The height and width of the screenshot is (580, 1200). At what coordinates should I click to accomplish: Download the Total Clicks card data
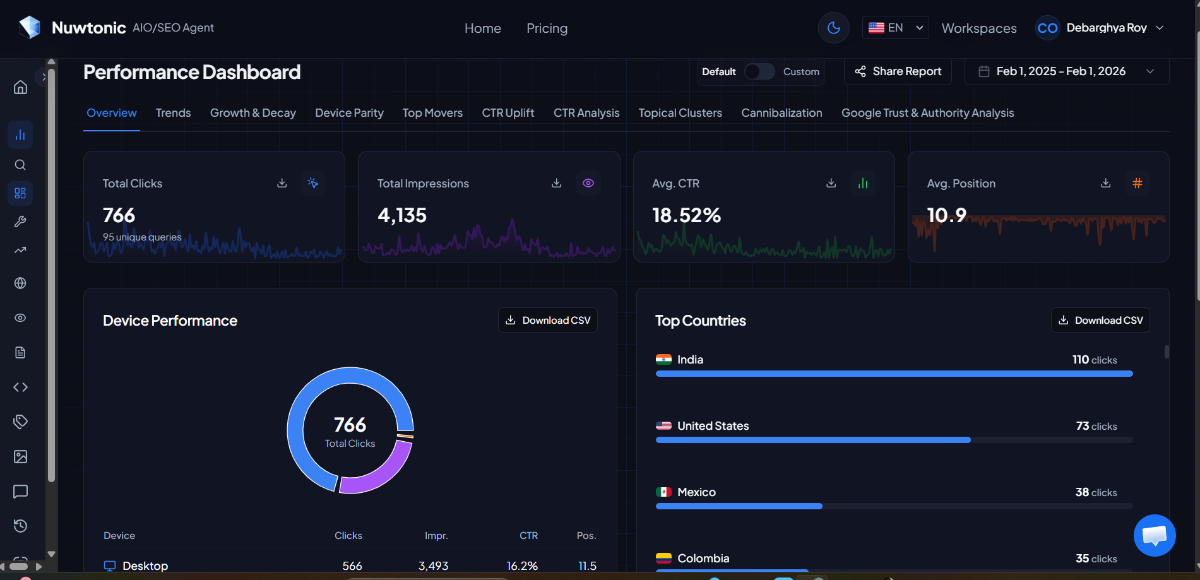click(282, 183)
